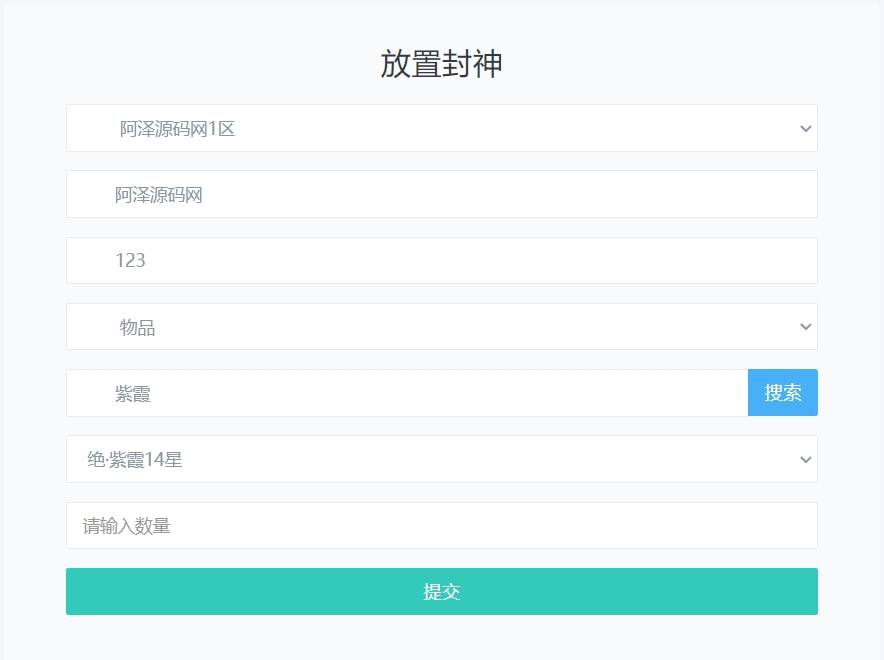Place the cursor on the 紫霞 text
The width and height of the screenshot is (884, 660).
click(x=133, y=394)
